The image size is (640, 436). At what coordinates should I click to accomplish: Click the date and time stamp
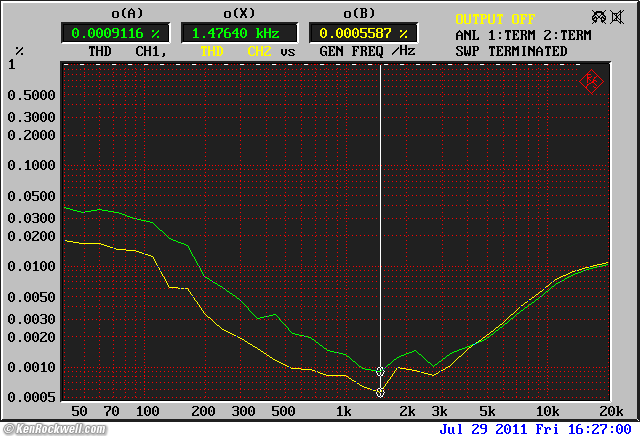click(x=535, y=428)
